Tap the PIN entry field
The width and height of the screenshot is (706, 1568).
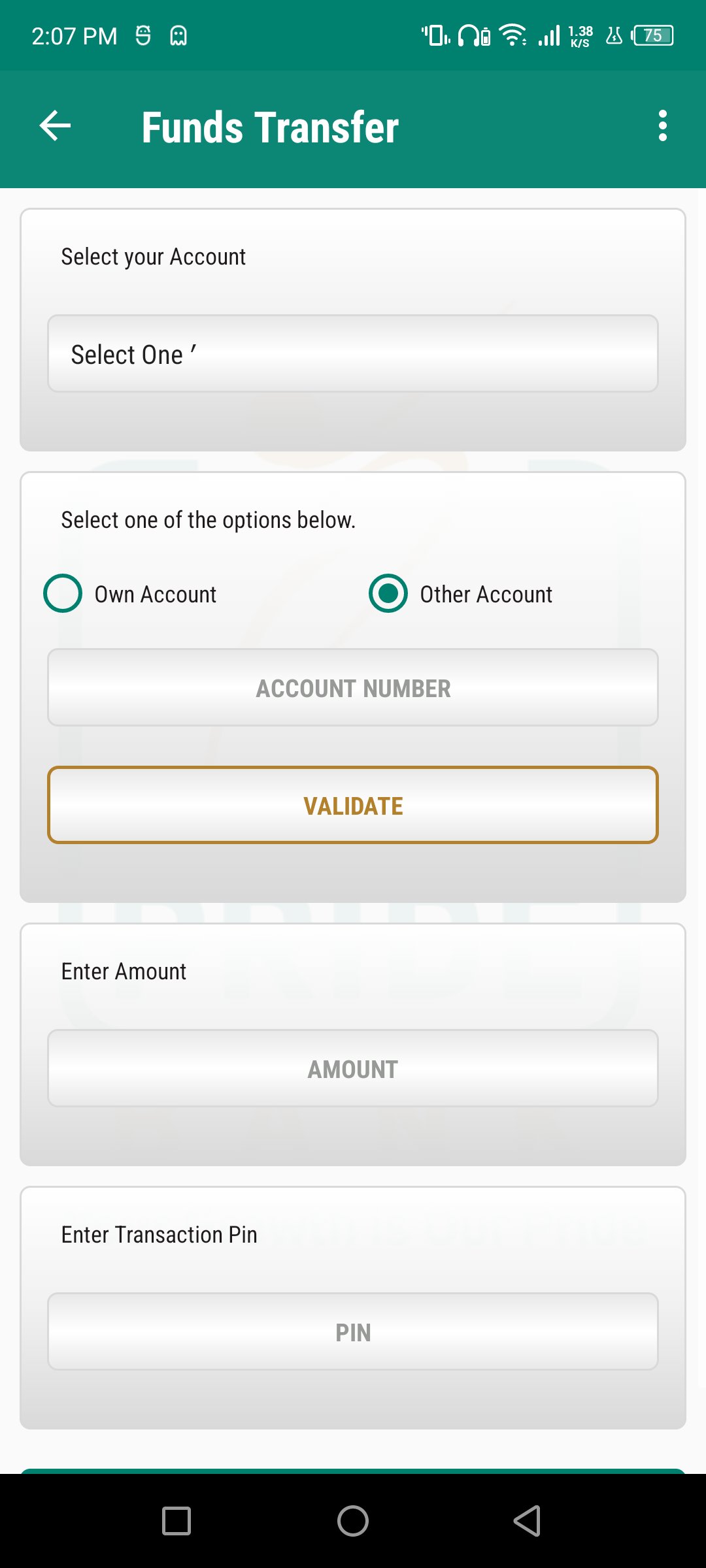tap(353, 1331)
